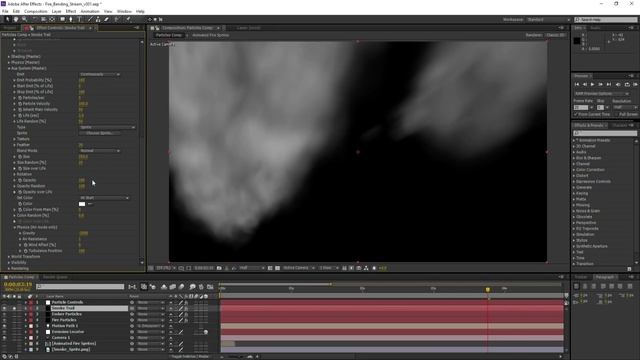Toggle visibility of Camera 1 layer

4,338
